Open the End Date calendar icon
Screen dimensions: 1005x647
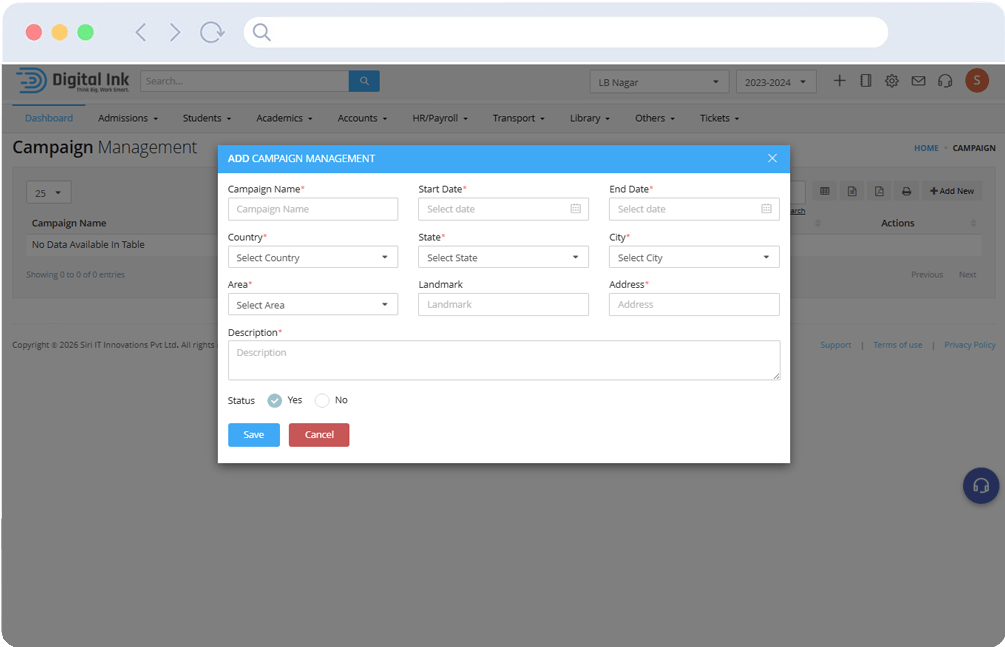point(766,209)
